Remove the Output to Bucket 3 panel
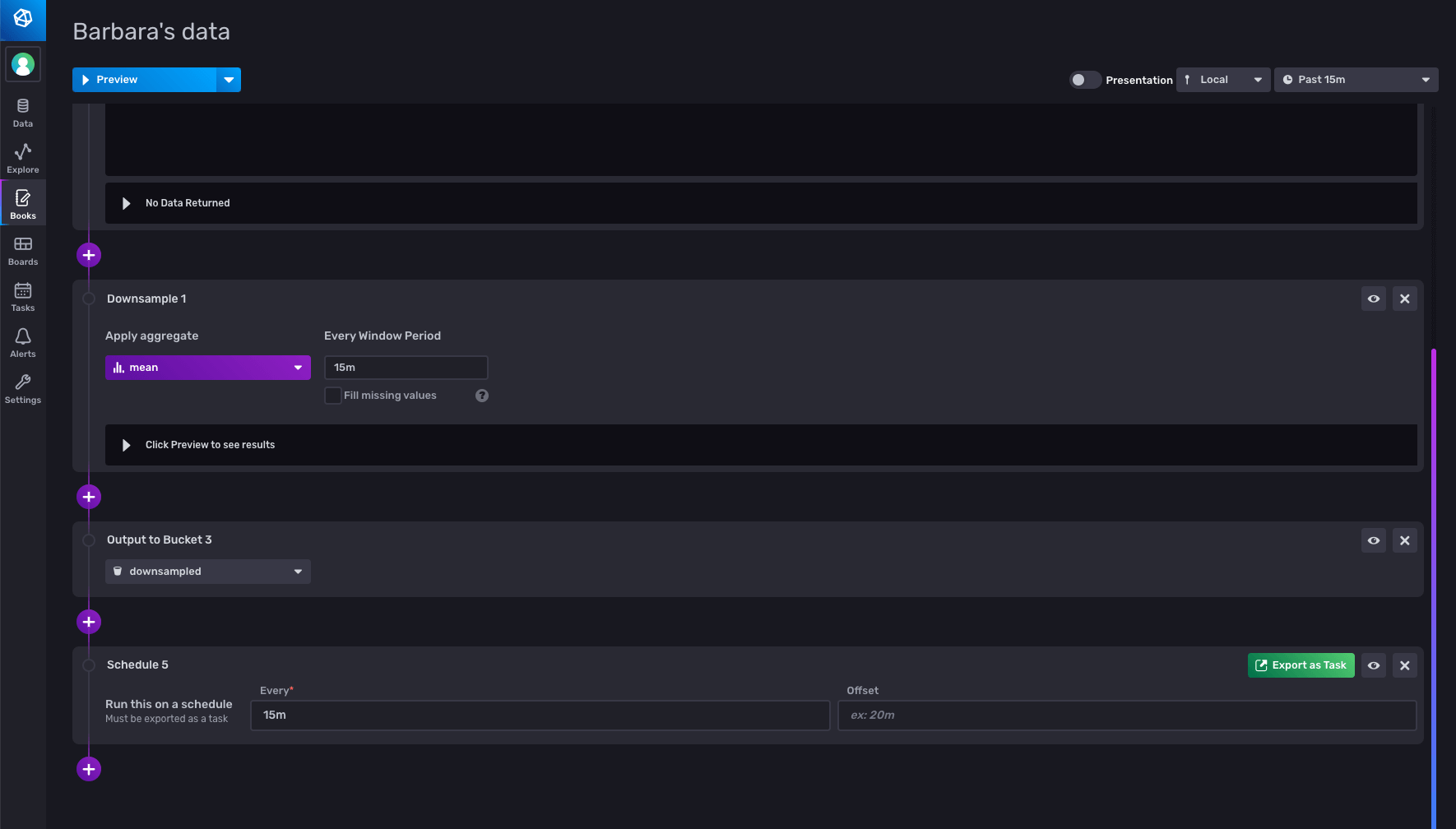Screen dimensions: 1456x829 tap(1405, 540)
